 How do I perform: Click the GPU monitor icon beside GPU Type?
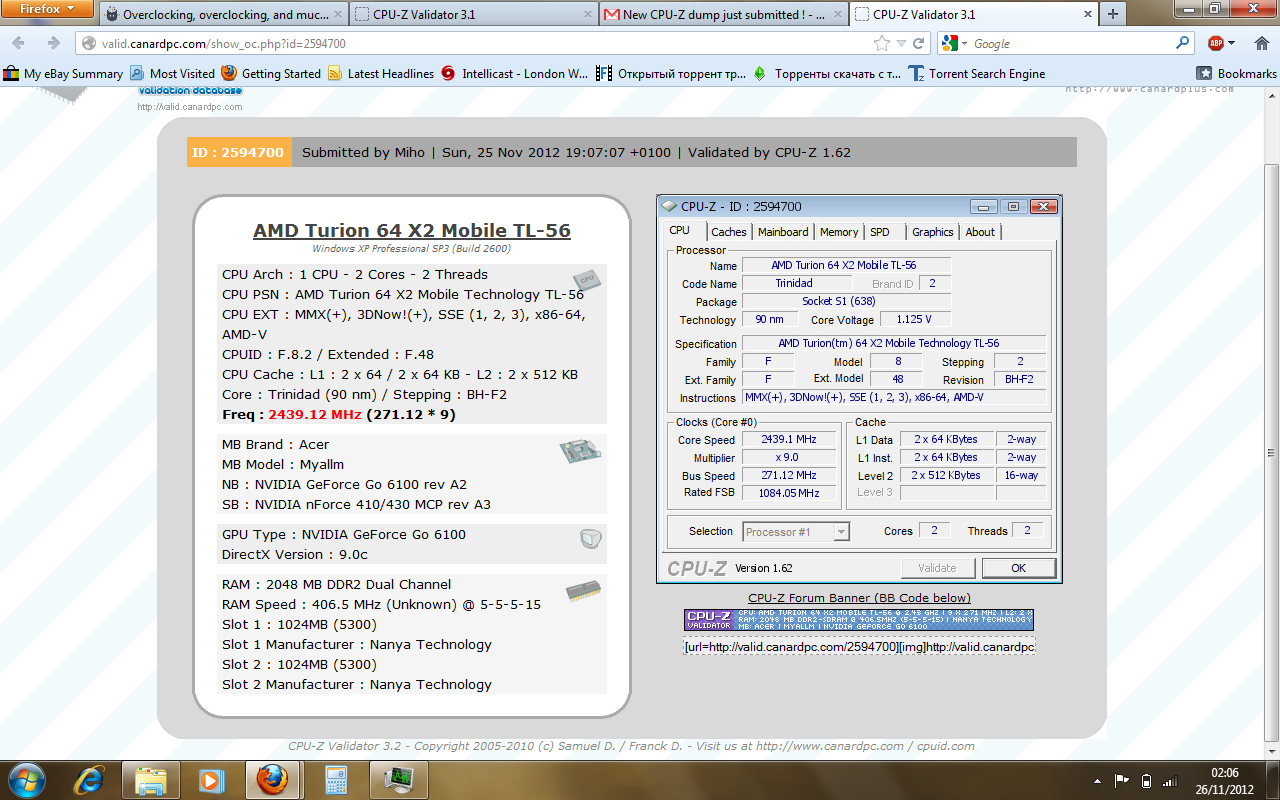pos(590,539)
